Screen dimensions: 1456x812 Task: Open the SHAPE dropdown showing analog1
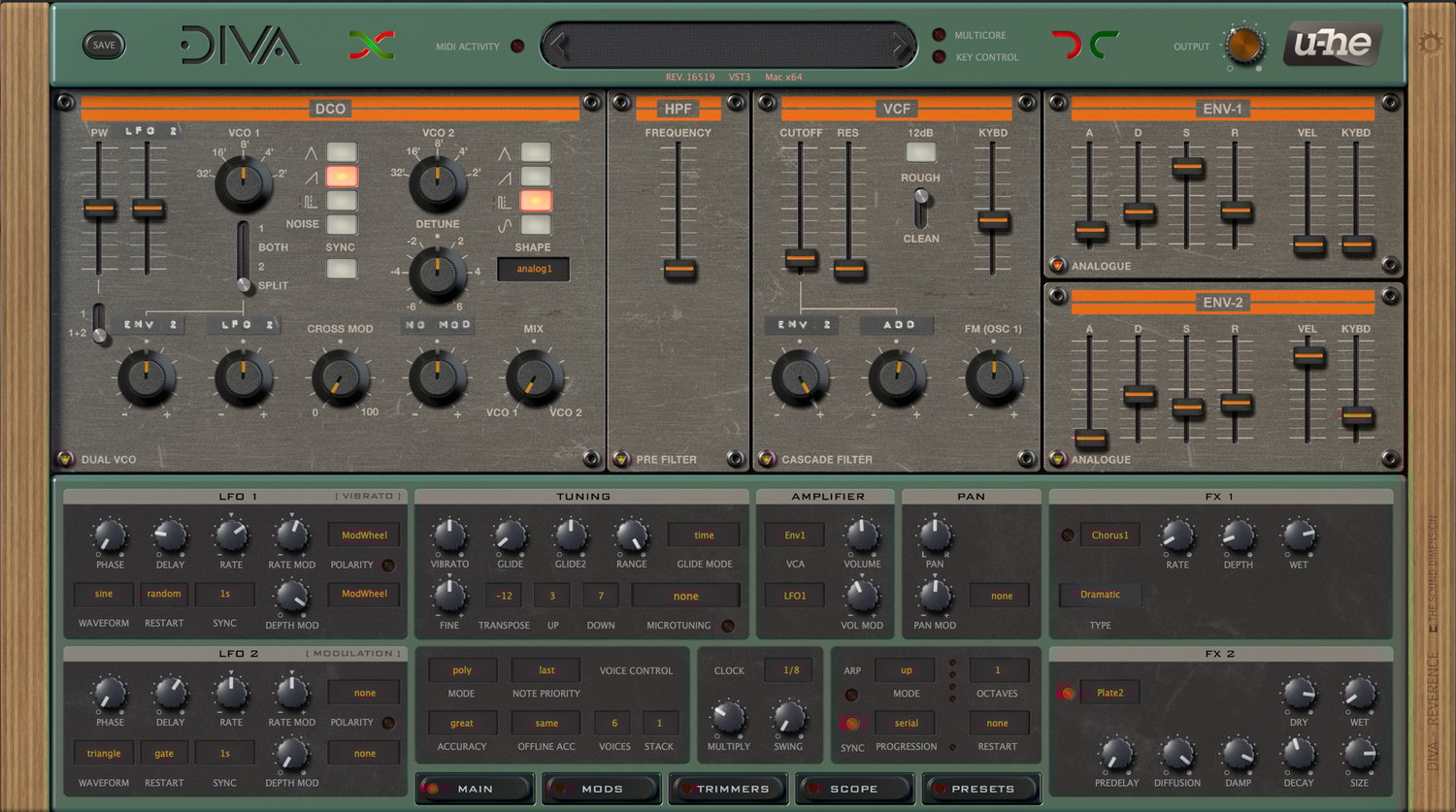click(x=533, y=269)
